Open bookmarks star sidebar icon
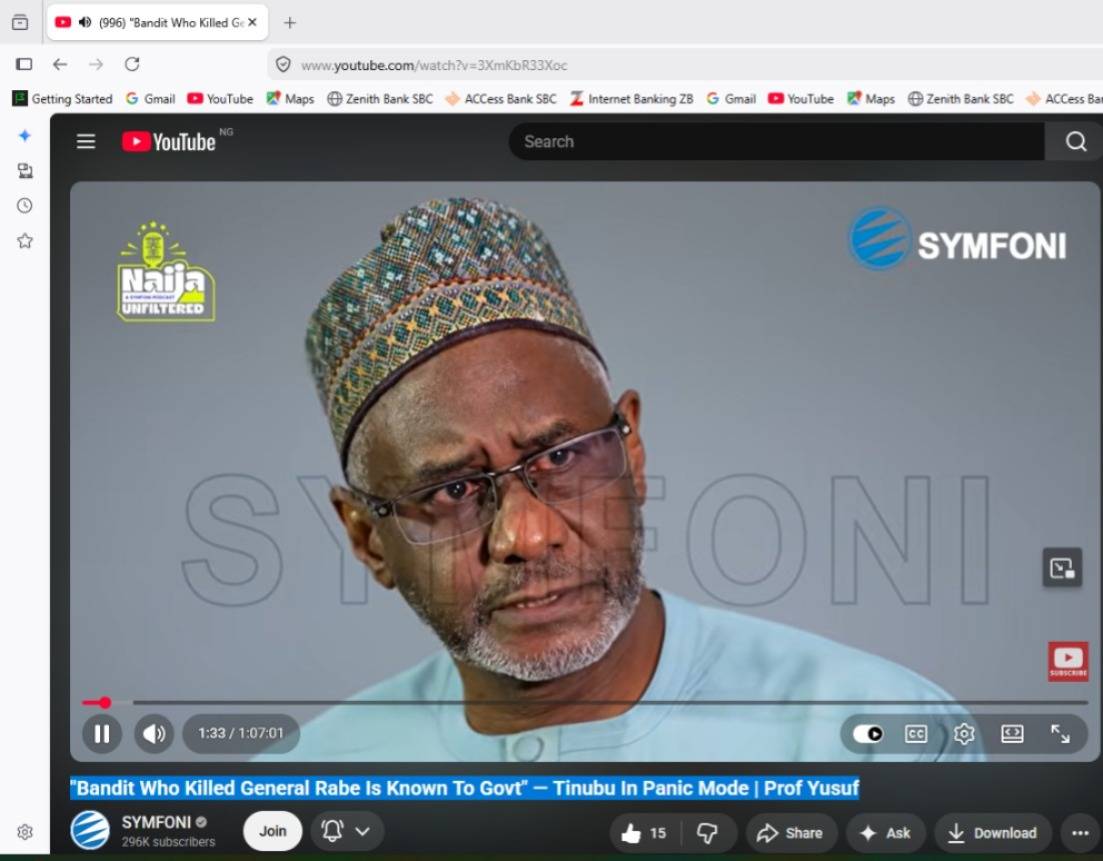This screenshot has height=861, width=1103. pyautogui.click(x=25, y=241)
